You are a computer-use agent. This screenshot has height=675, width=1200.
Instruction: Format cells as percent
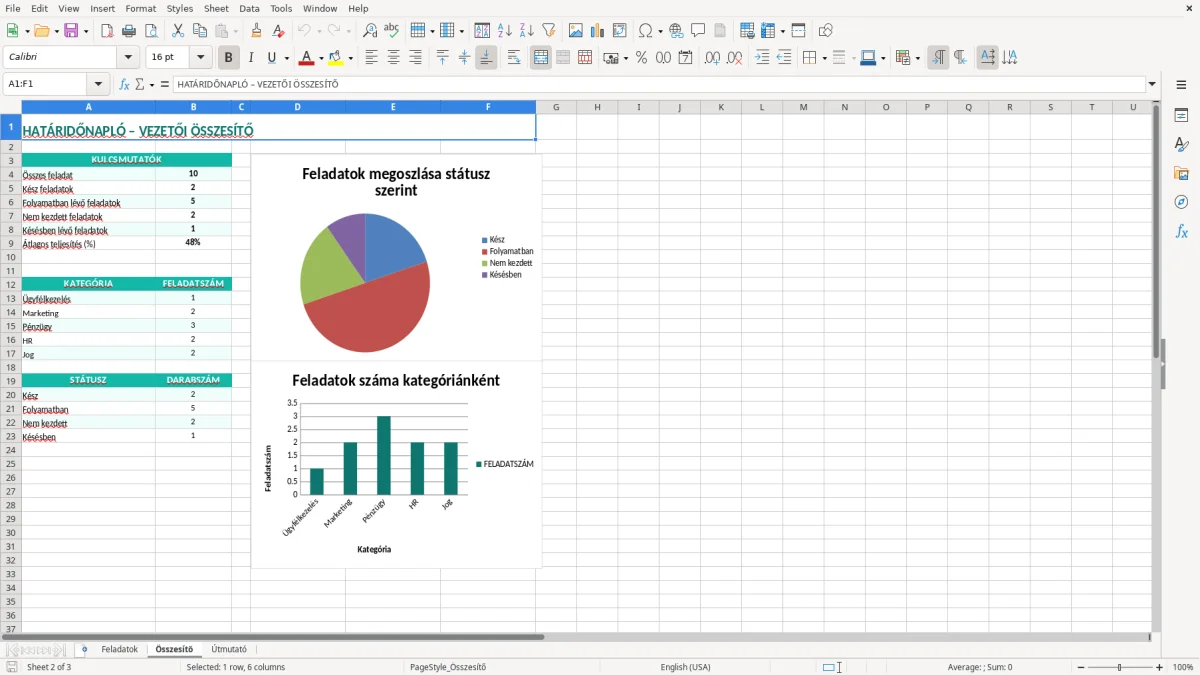[x=641, y=58]
